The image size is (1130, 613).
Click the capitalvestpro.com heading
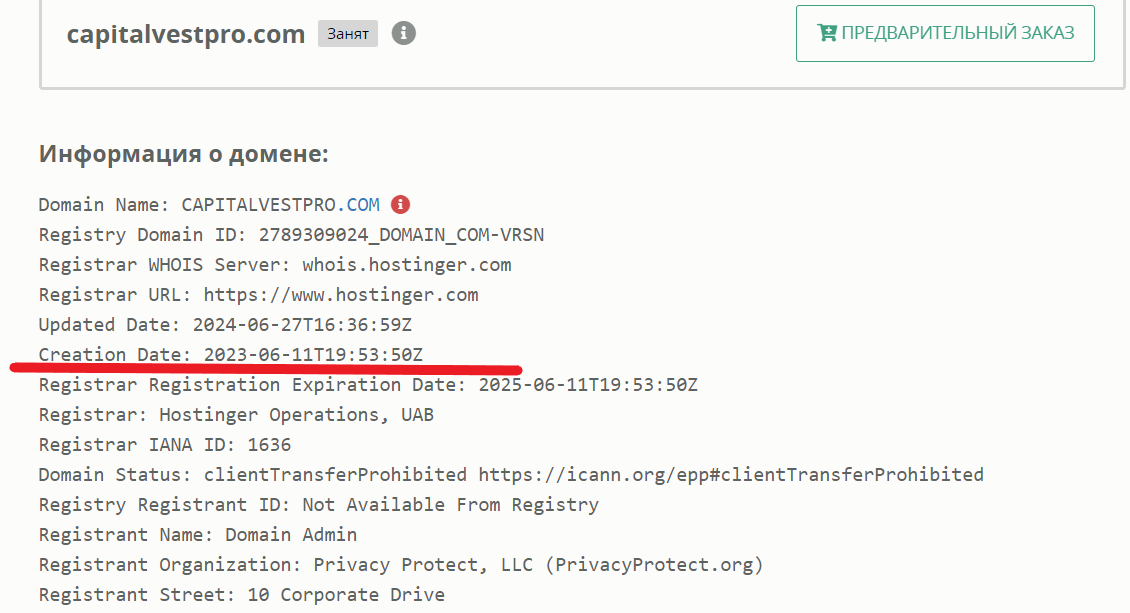(185, 34)
